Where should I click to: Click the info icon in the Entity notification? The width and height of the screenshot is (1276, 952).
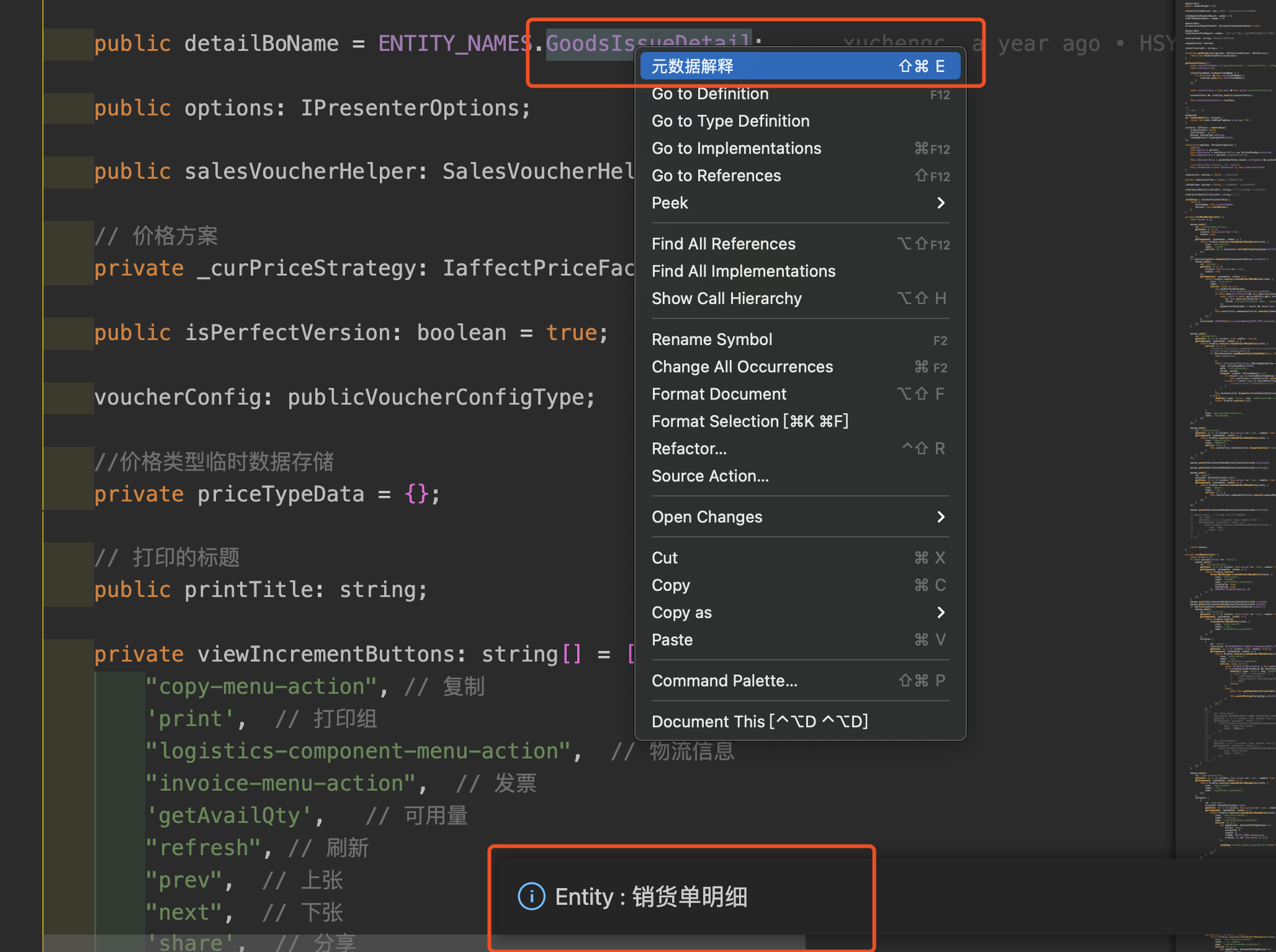[531, 896]
